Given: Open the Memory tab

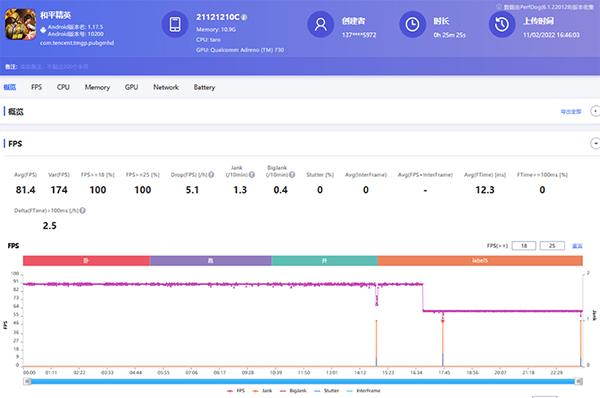Looking at the screenshot, I should tap(97, 87).
